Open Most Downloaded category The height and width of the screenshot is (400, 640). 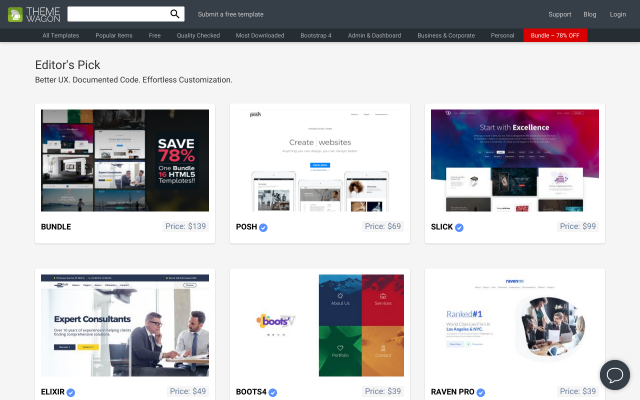click(x=260, y=36)
